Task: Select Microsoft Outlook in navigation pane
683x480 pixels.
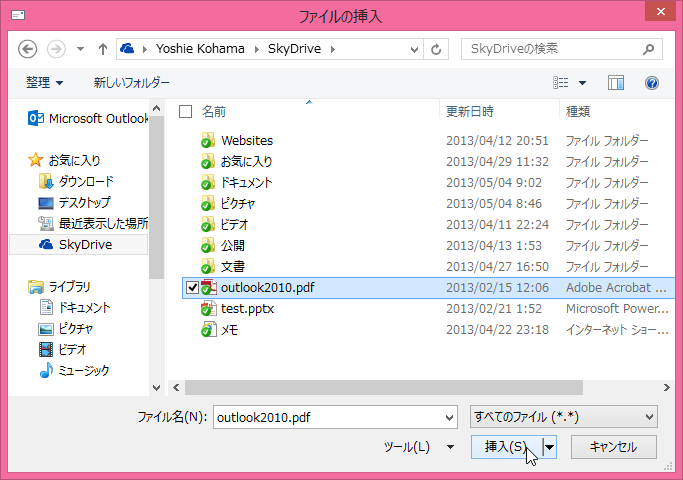Action: 88,118
